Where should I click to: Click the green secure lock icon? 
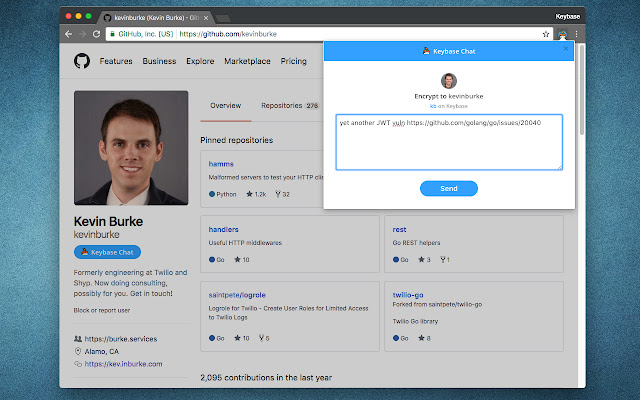[x=112, y=34]
